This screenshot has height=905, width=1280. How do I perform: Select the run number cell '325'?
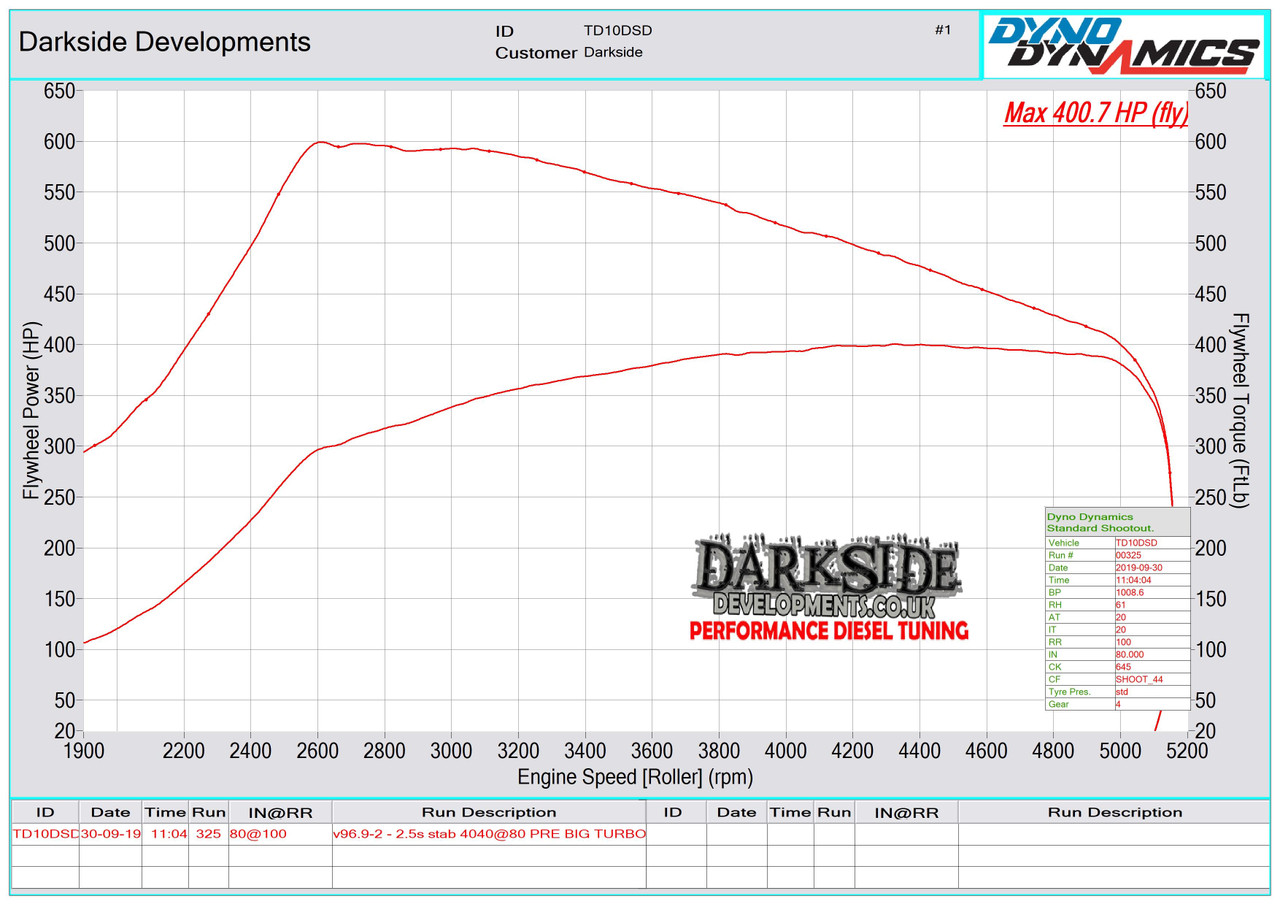coord(208,834)
